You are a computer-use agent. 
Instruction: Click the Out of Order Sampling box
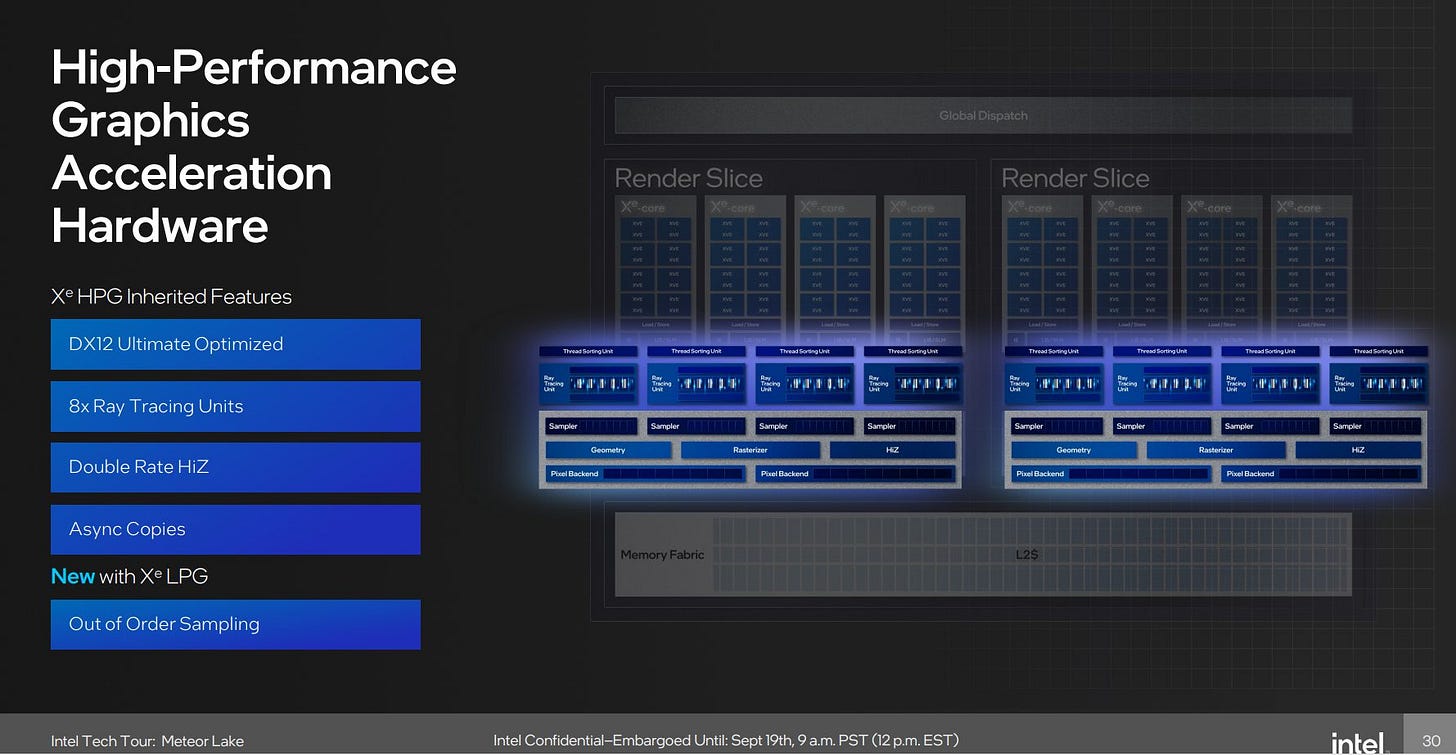click(236, 624)
